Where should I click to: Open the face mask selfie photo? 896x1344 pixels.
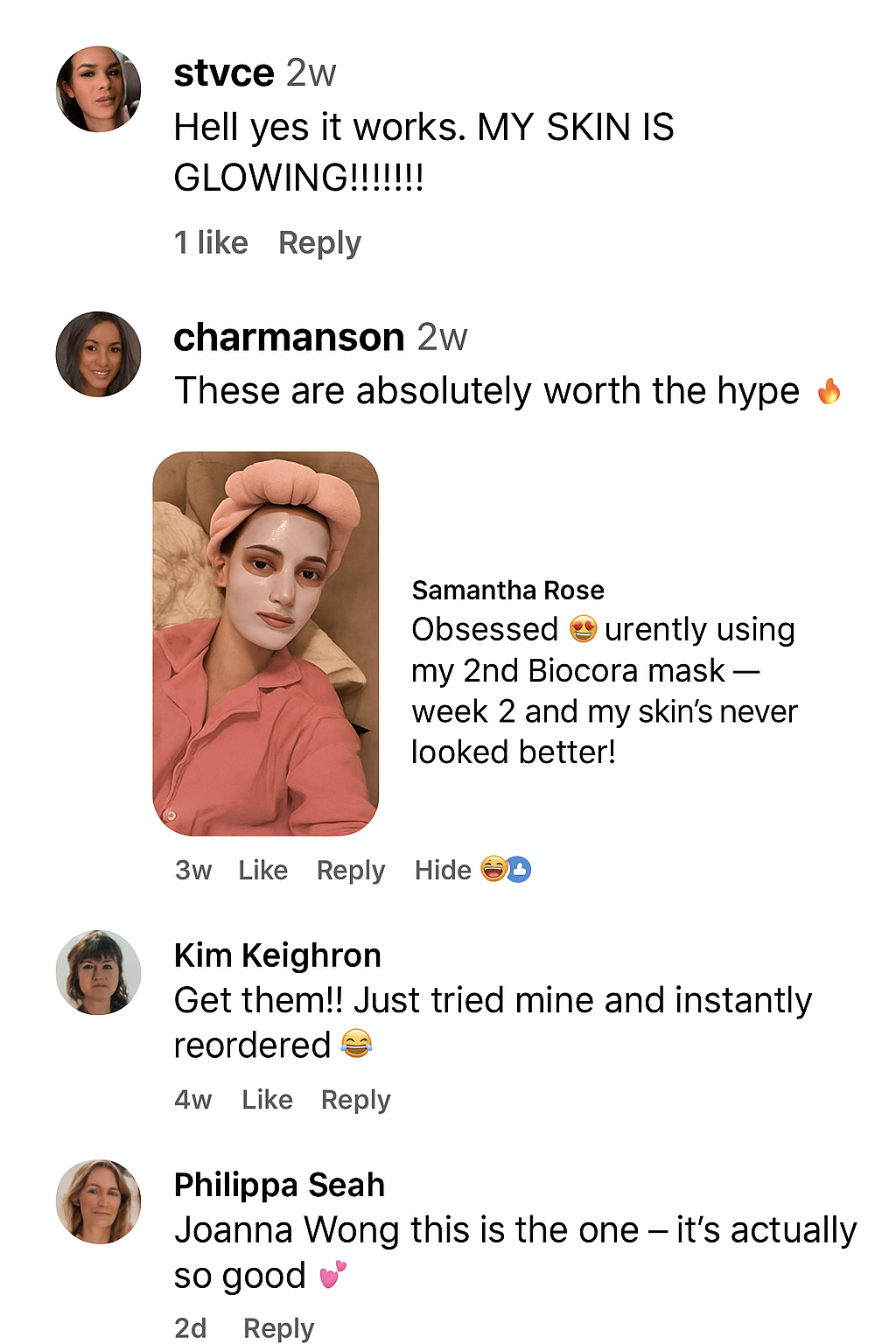pyautogui.click(x=266, y=643)
